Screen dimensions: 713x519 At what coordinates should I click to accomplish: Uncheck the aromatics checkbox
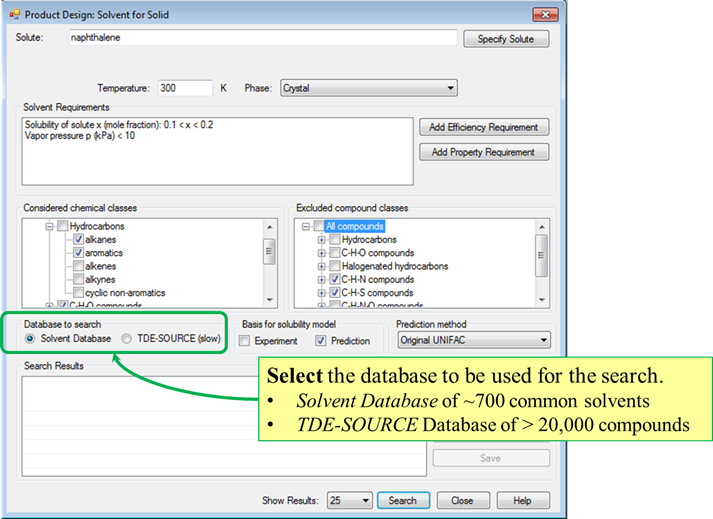pyautogui.click(x=78, y=252)
